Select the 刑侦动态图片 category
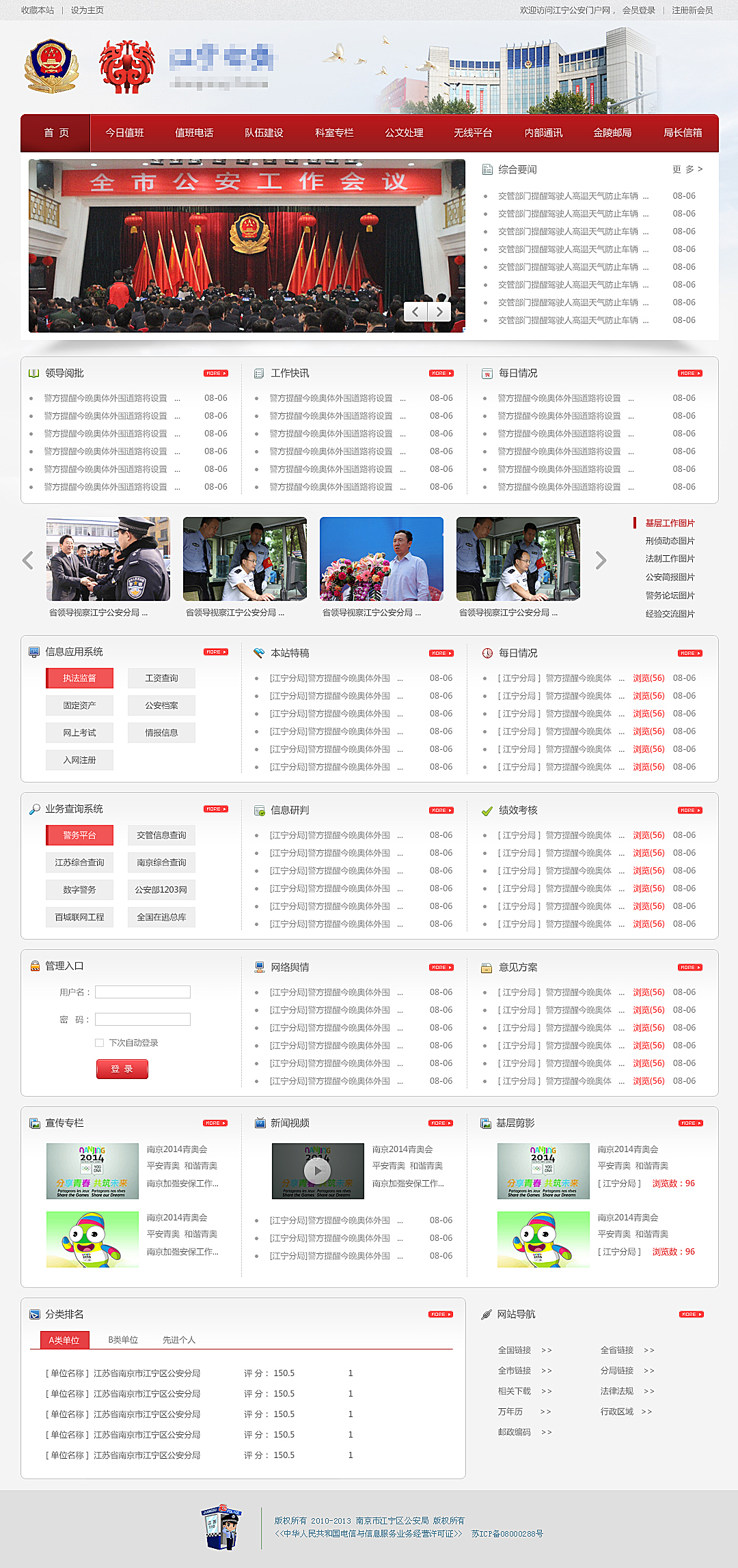This screenshot has width=738, height=1568. point(670,541)
